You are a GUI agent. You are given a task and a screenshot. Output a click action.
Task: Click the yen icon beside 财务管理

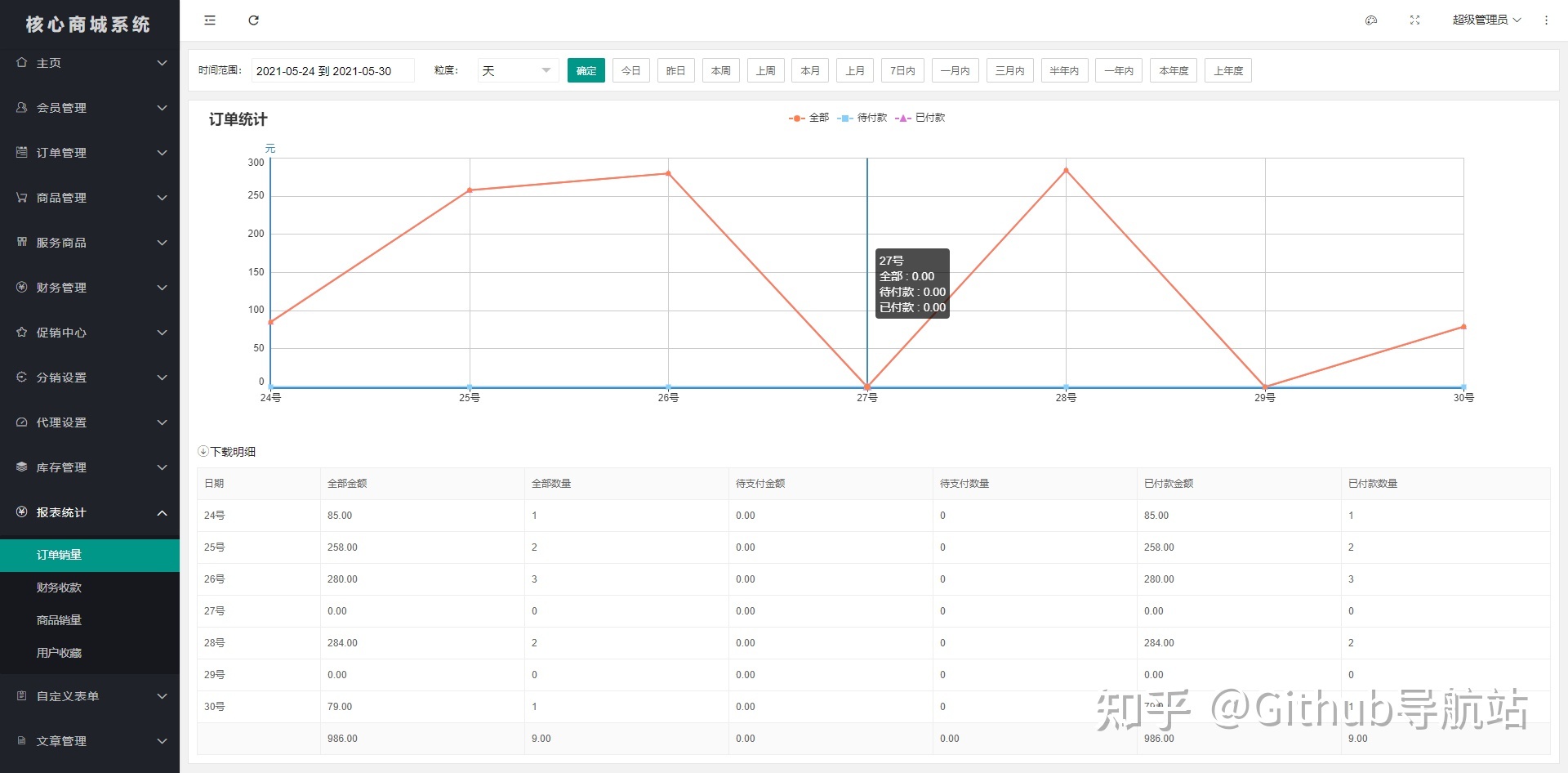(x=22, y=287)
